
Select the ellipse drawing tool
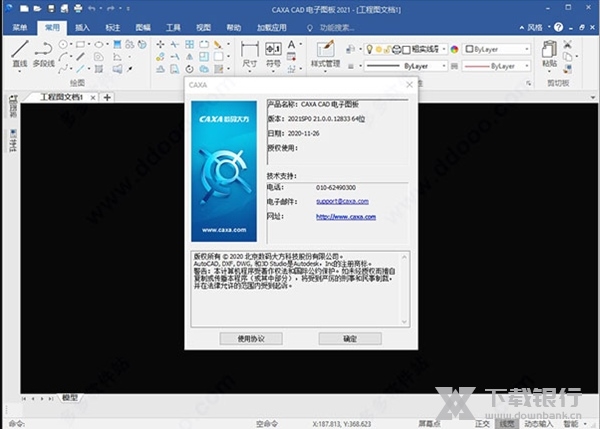point(99,44)
